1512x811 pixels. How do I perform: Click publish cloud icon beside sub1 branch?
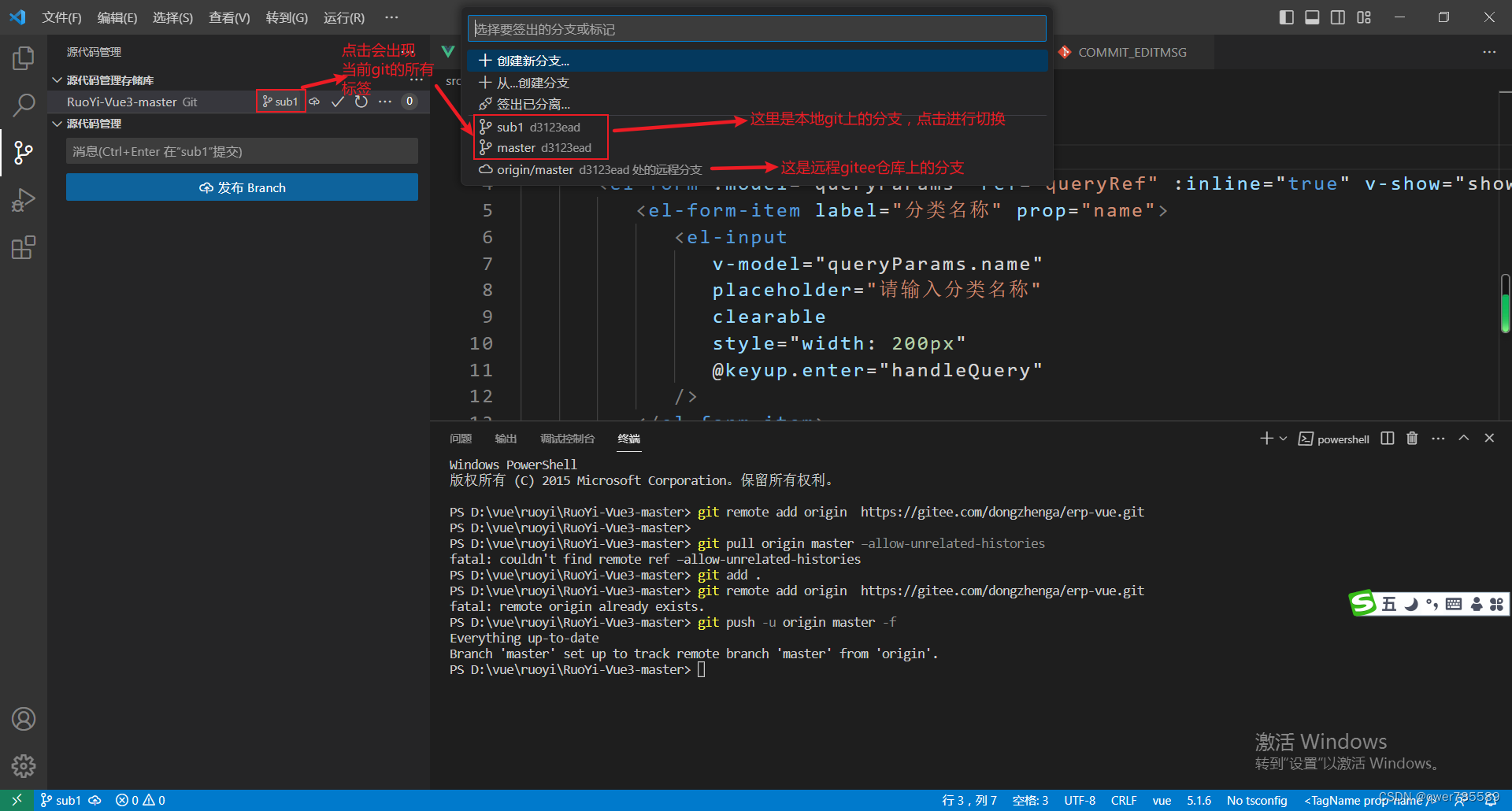click(x=314, y=102)
